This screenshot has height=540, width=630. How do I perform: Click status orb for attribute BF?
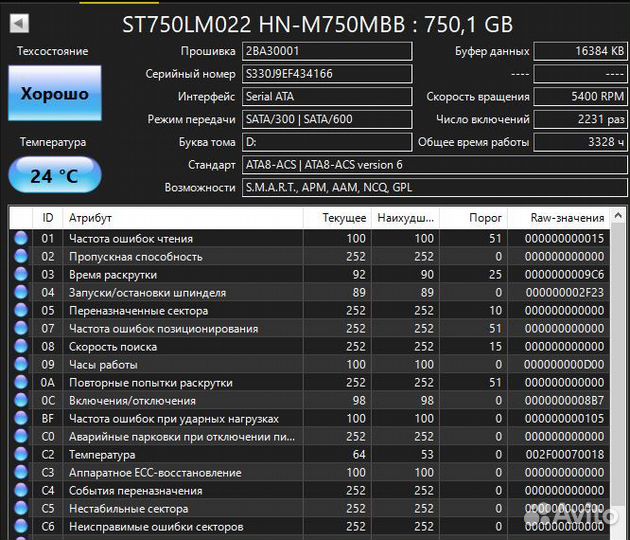pyautogui.click(x=21, y=418)
